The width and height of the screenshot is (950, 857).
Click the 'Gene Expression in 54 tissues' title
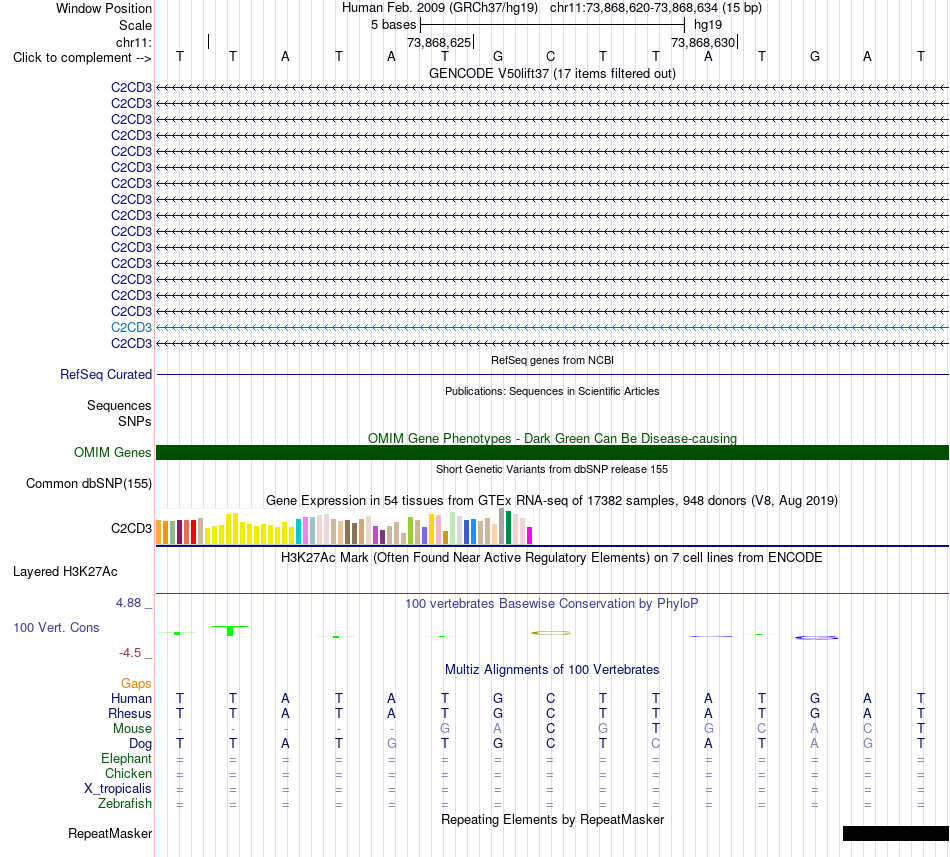point(552,501)
